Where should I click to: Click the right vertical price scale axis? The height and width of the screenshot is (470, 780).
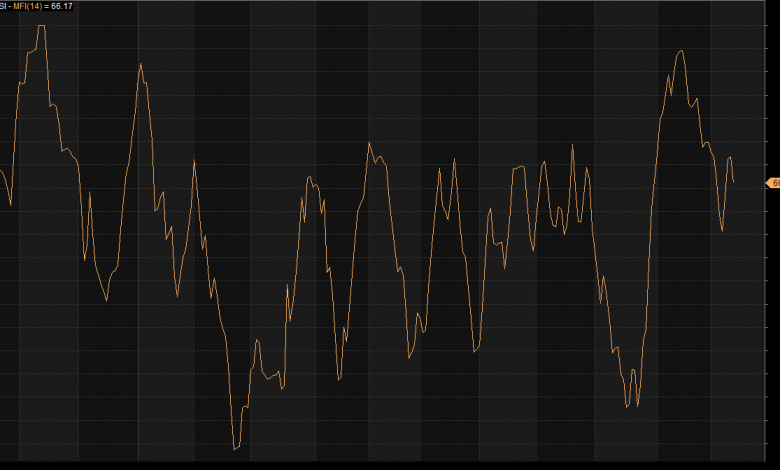[772, 300]
